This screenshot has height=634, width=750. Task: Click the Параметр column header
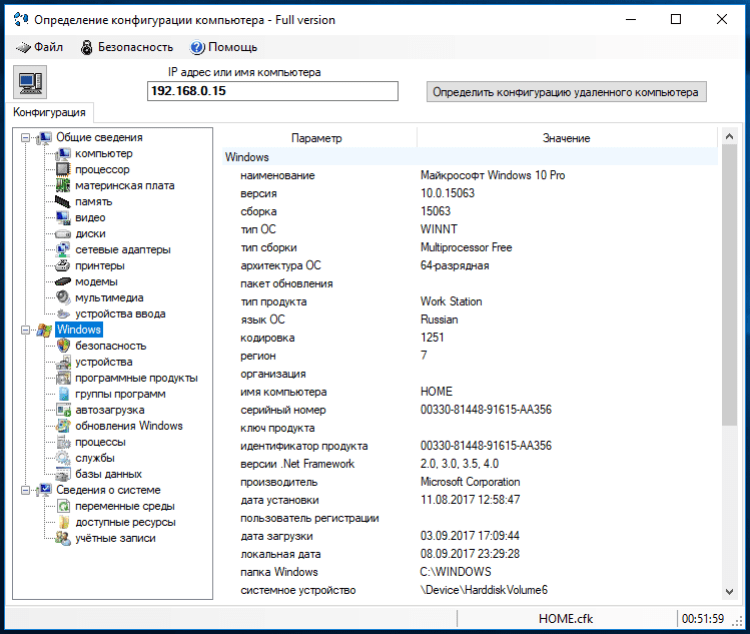317,138
